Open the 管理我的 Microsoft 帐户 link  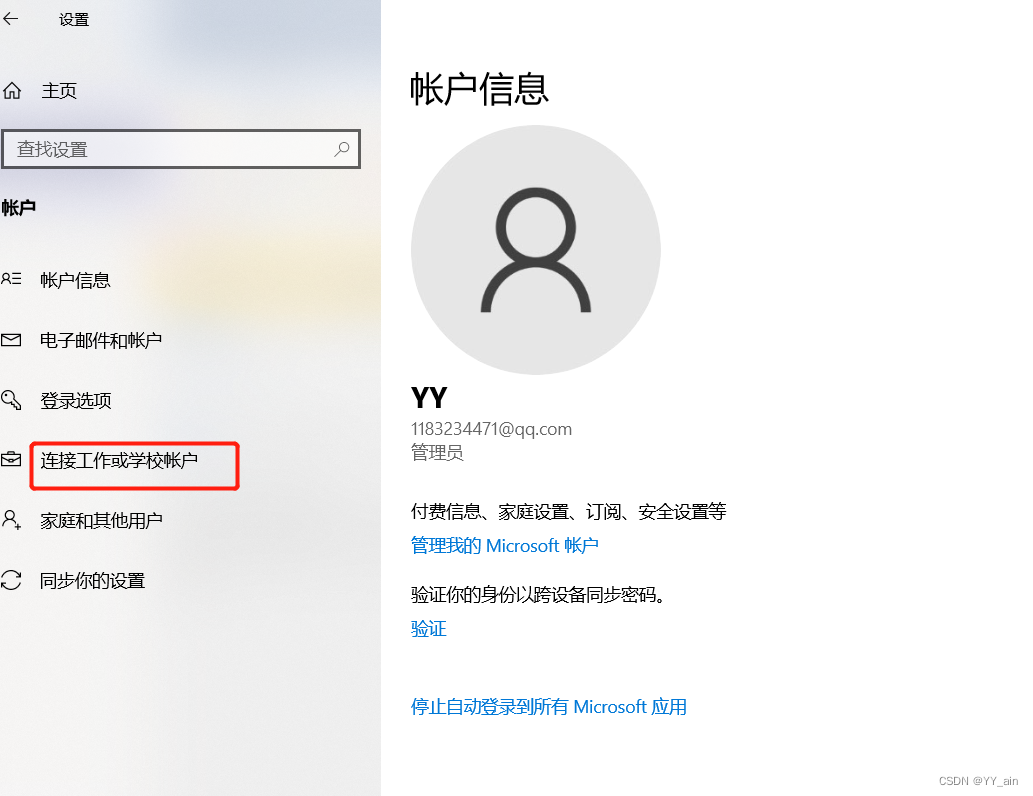click(x=505, y=546)
